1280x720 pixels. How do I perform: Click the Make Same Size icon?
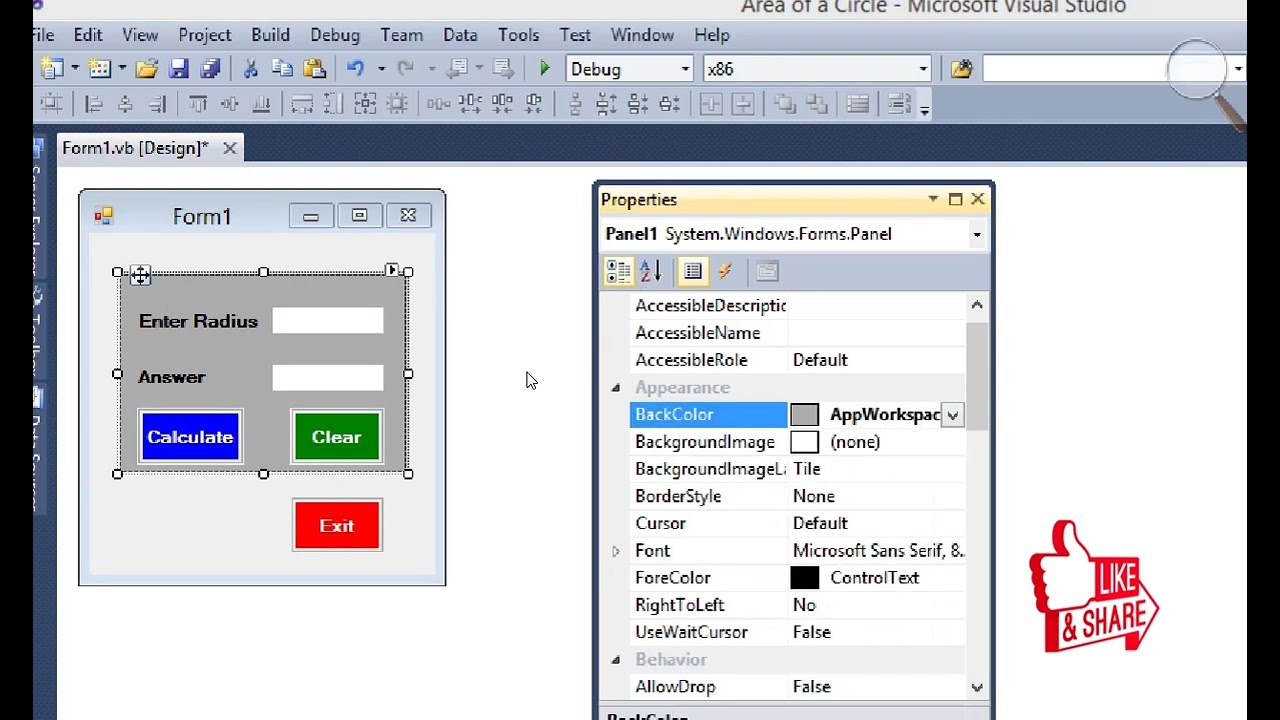click(365, 104)
